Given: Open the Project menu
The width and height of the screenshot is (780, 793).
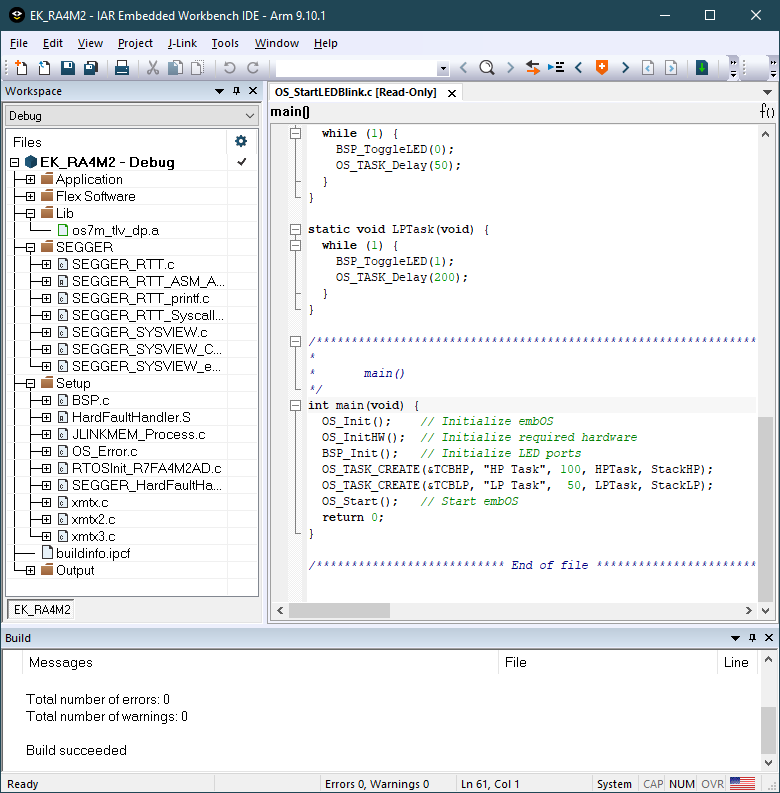Looking at the screenshot, I should tap(135, 43).
